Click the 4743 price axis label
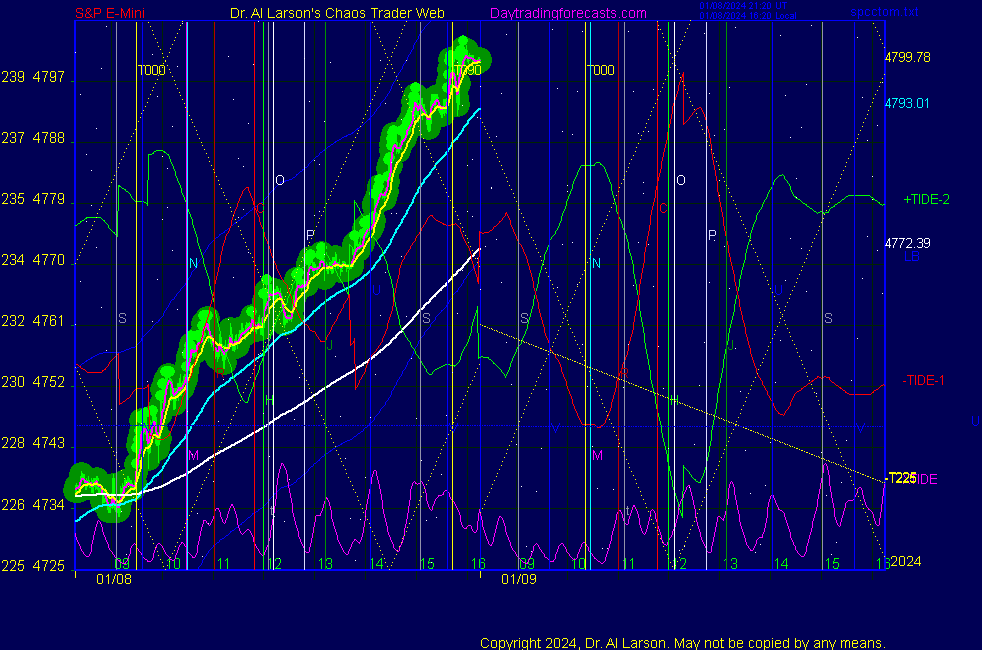This screenshot has height=650, width=982. (x=48, y=443)
